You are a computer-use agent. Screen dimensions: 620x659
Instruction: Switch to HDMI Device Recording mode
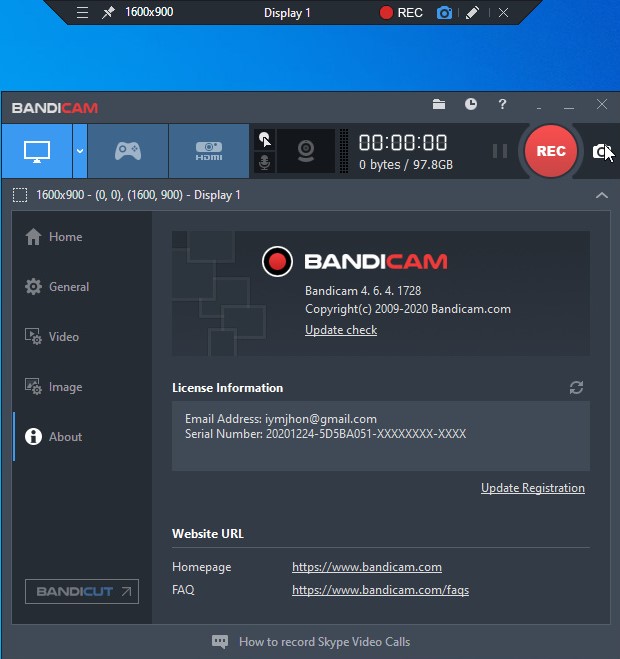(x=209, y=151)
